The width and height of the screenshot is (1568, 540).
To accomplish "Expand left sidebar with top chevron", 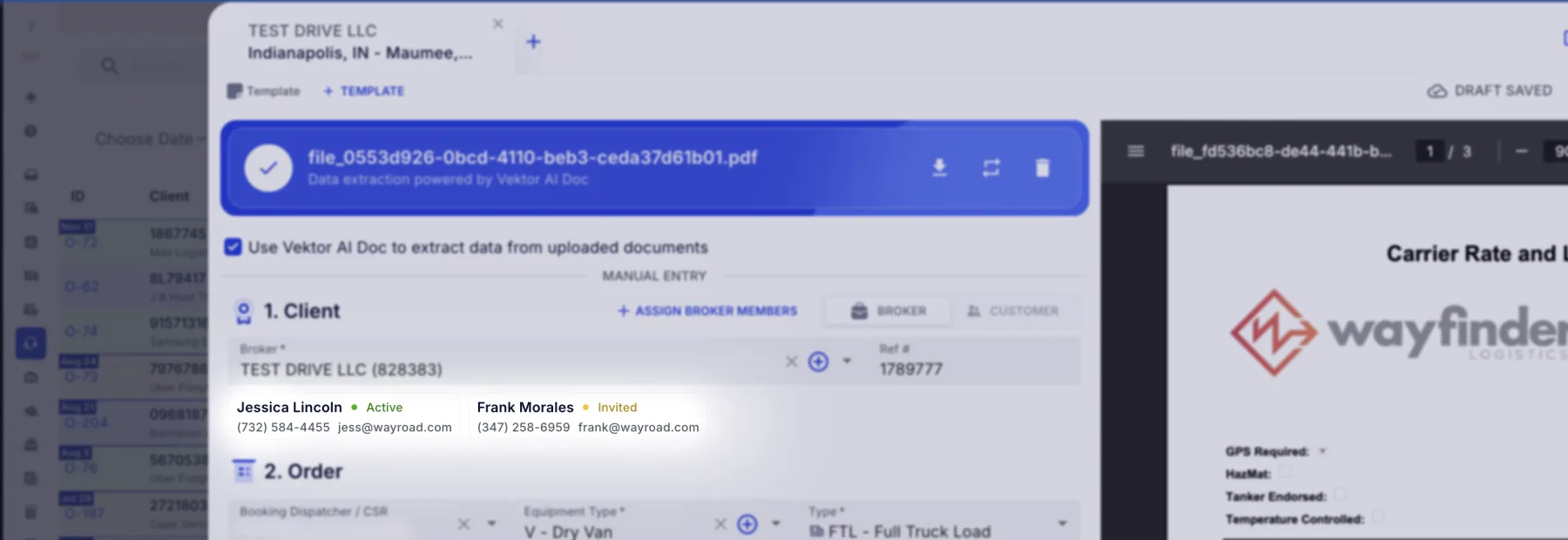I will coord(30,26).
